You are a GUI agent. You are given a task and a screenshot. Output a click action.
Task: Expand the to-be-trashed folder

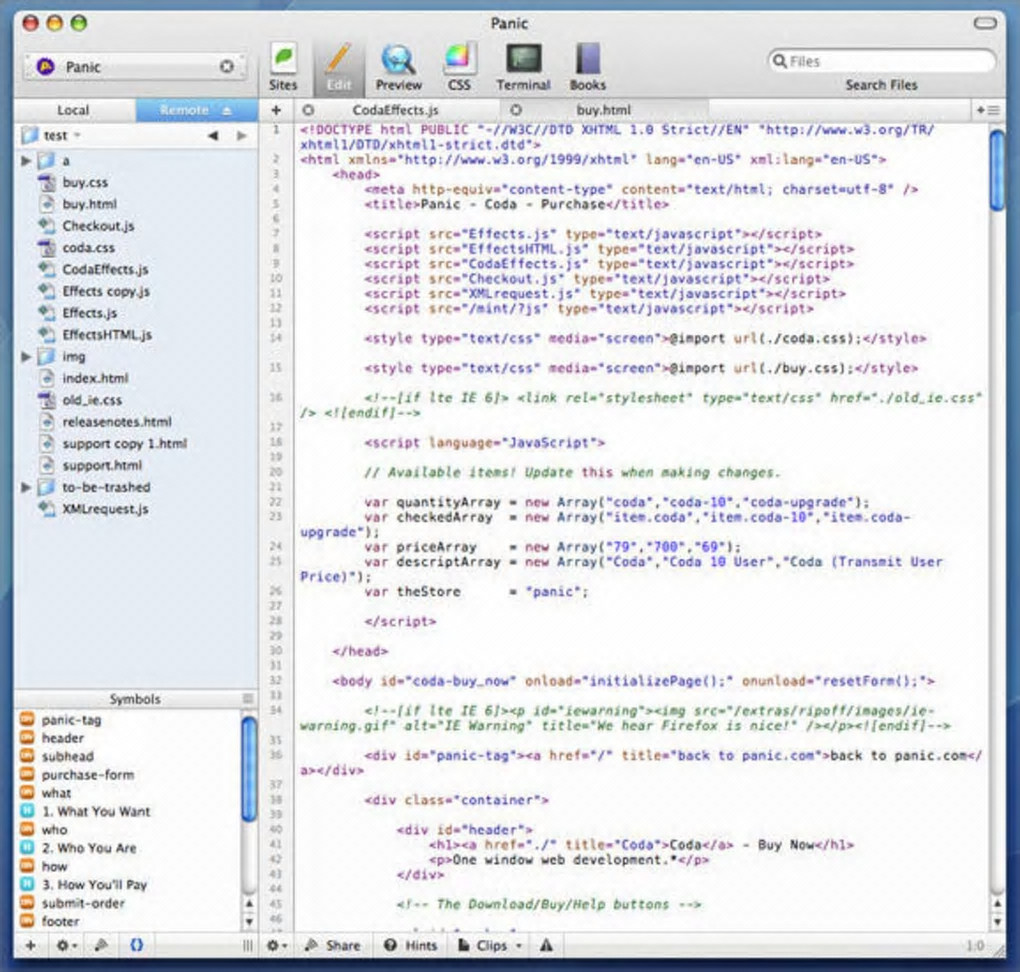[x=27, y=488]
